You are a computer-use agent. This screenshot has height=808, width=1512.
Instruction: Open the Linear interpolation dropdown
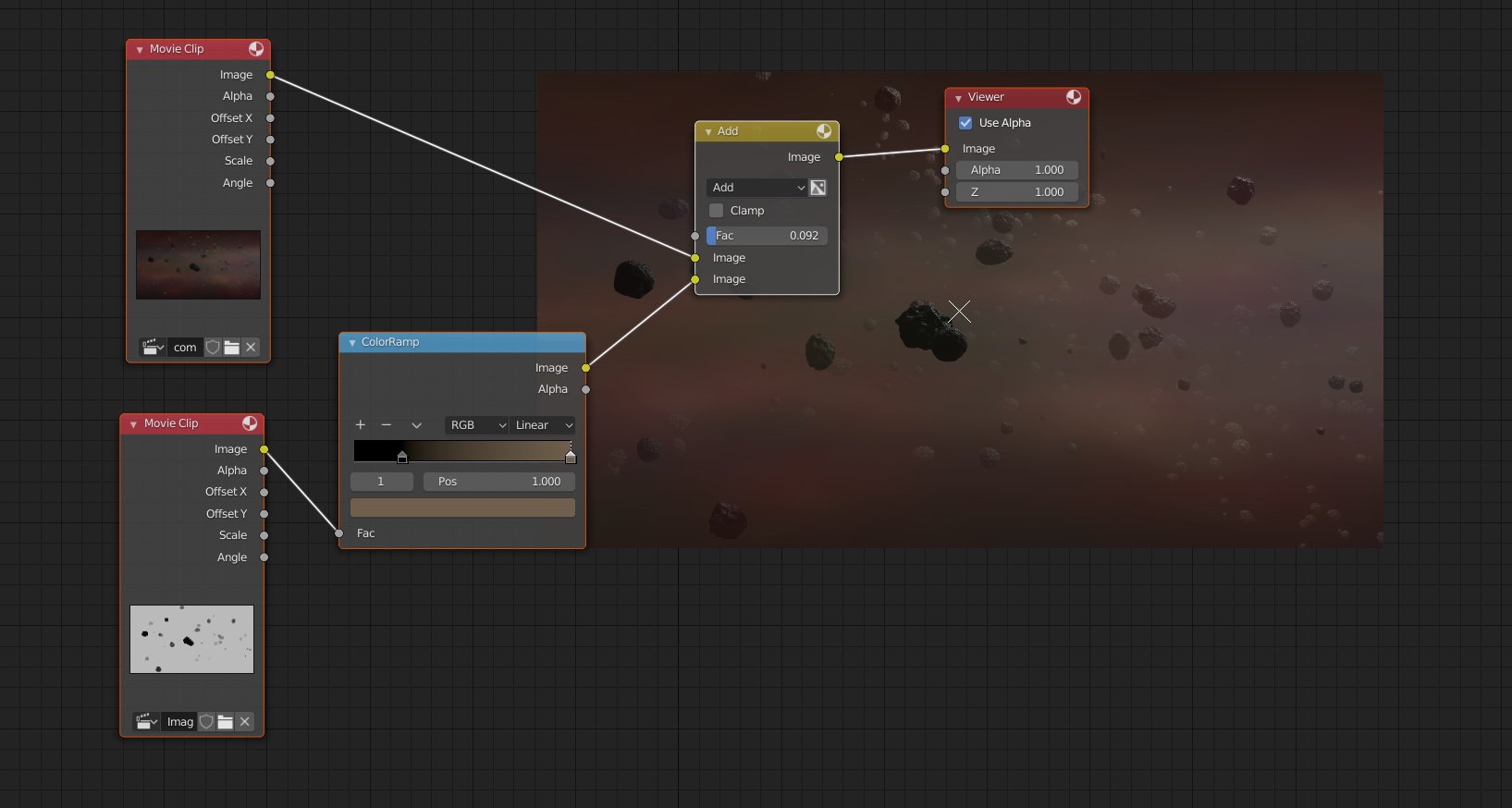[543, 425]
